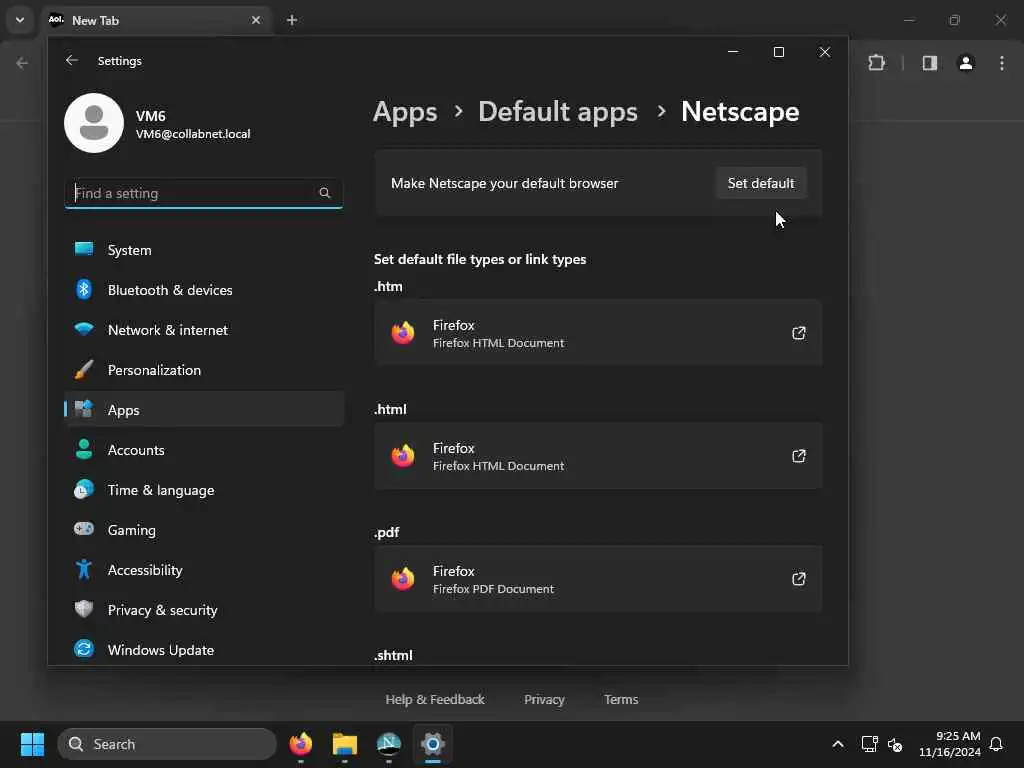Click the Bluetooth icon in sidebar
The image size is (1024, 768).
84,289
